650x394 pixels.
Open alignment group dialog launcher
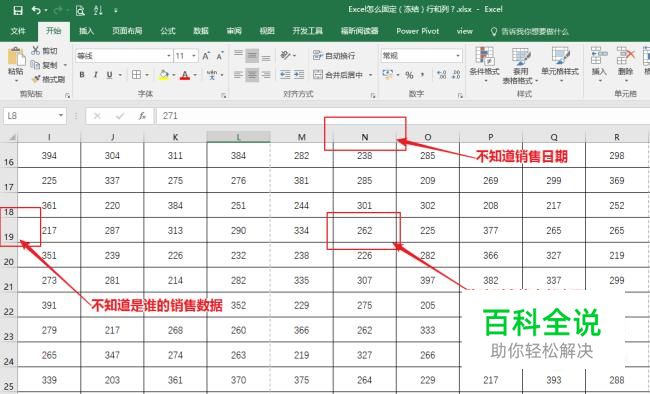tap(373, 96)
